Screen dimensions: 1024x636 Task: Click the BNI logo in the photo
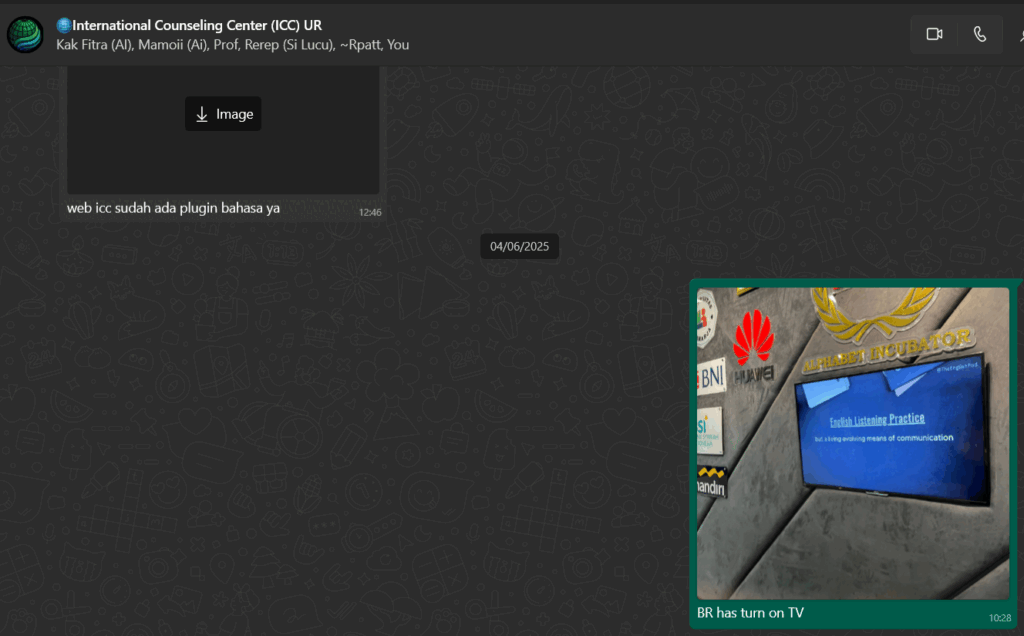click(713, 377)
